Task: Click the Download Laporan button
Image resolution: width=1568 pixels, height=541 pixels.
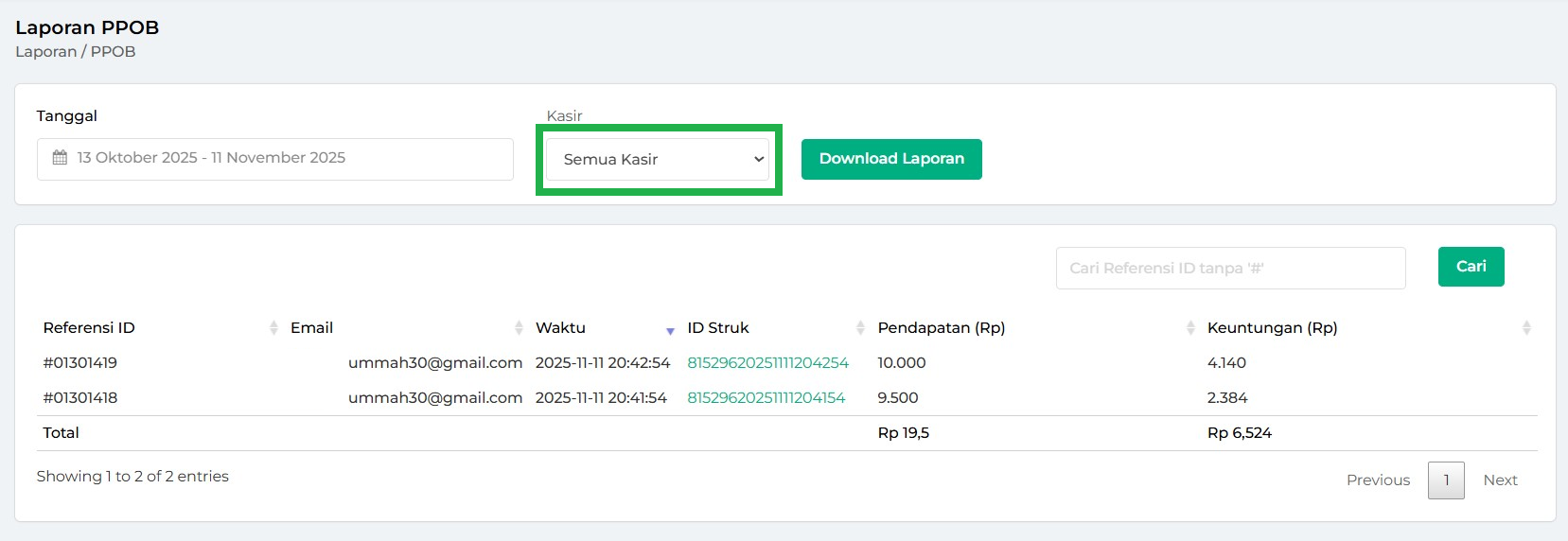Action: point(891,159)
